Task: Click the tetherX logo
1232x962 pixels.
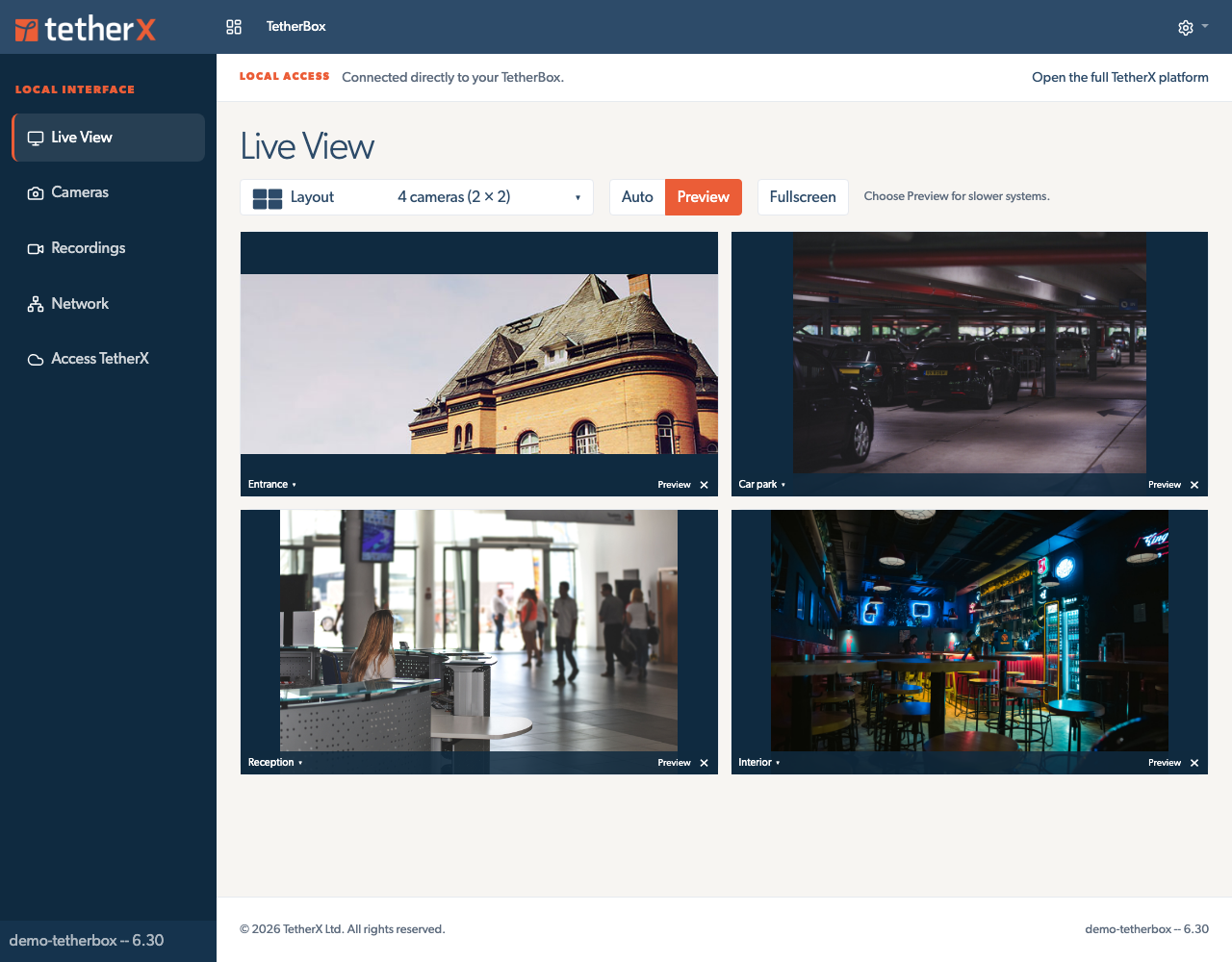Action: click(85, 29)
